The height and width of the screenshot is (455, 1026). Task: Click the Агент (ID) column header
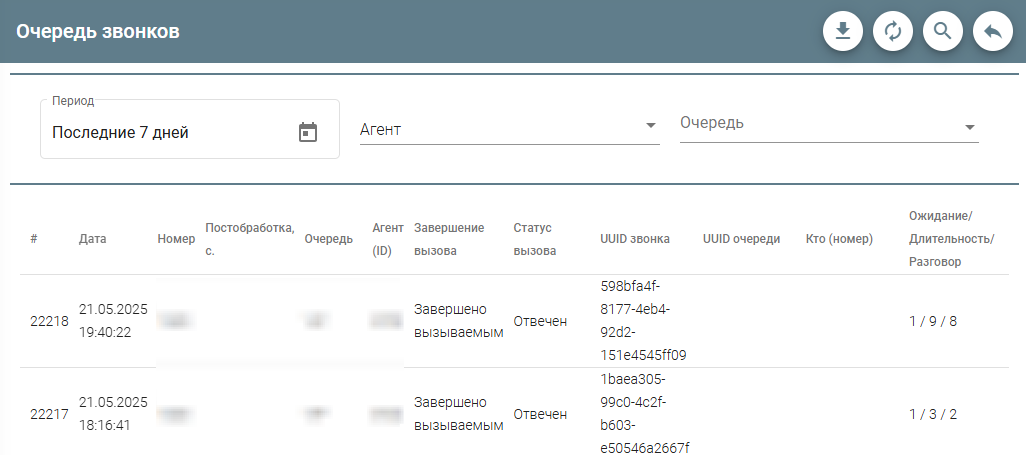(388, 239)
